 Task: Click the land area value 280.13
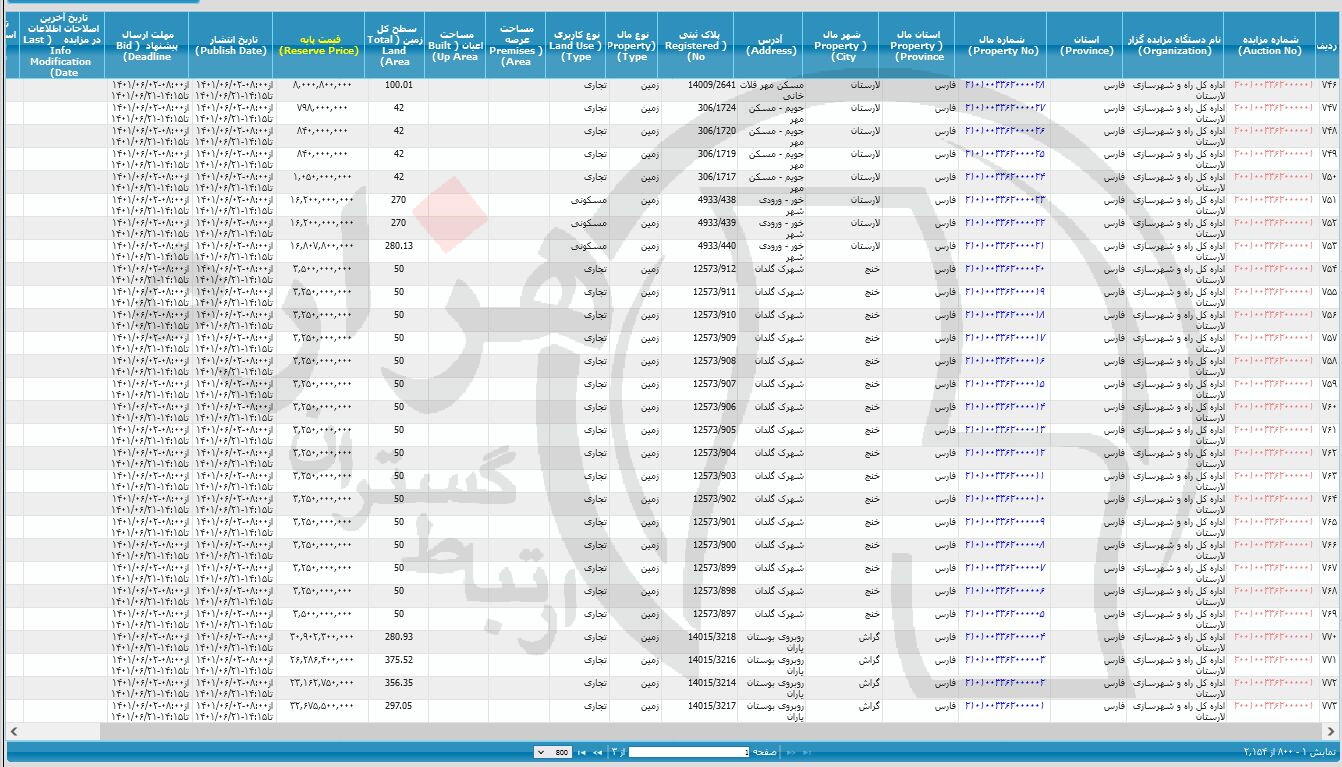[x=398, y=245]
